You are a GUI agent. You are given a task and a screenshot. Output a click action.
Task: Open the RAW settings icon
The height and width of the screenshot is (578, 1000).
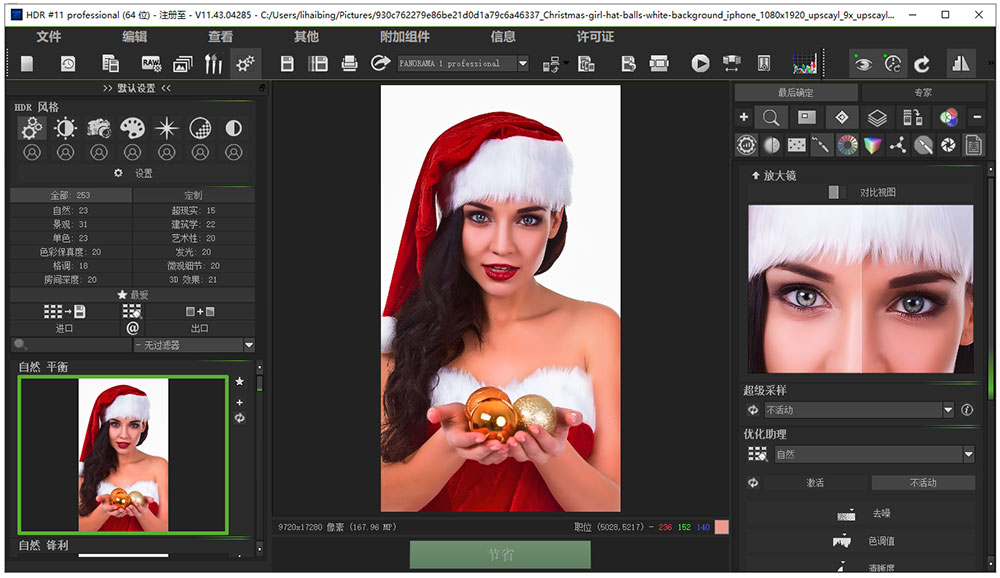(x=151, y=63)
